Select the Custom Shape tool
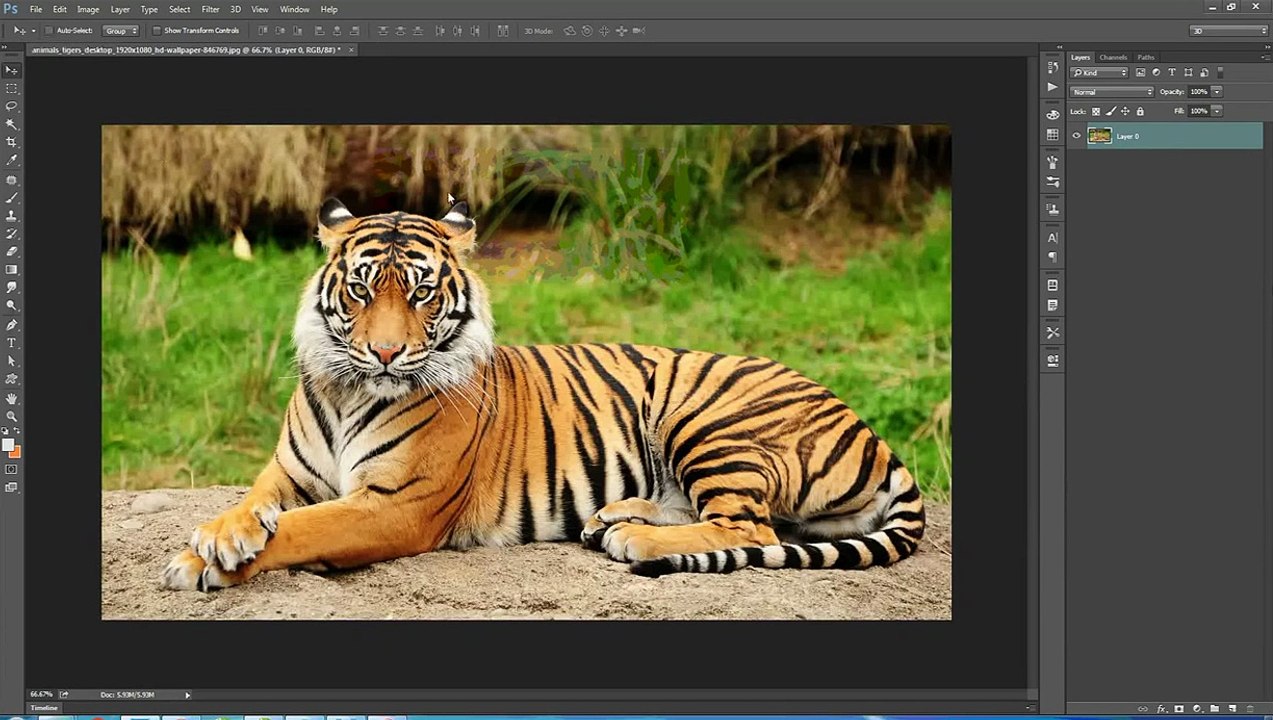Screen dimensions: 1273x720 [x=11, y=379]
